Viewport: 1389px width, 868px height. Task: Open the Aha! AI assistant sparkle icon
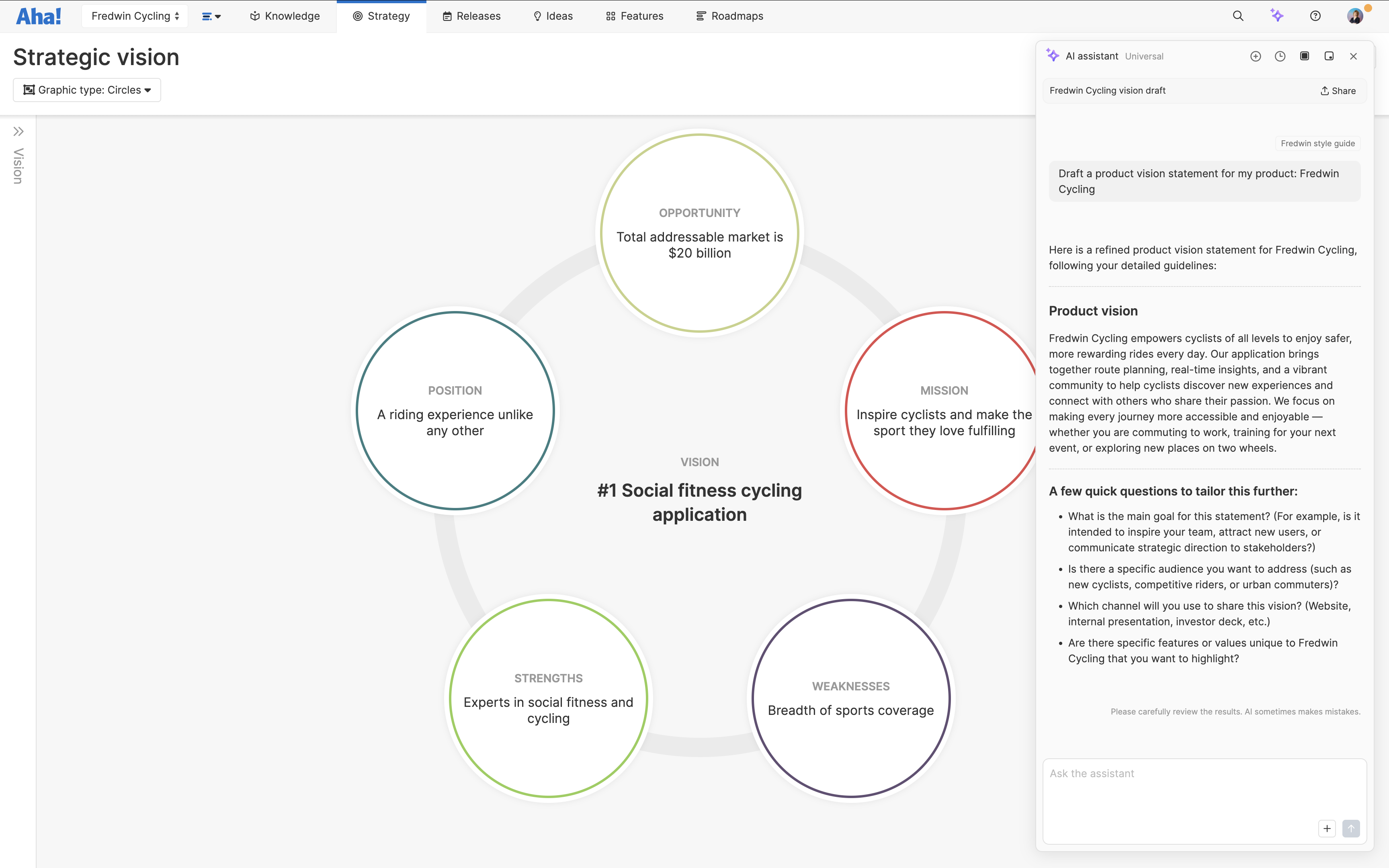point(1277,16)
